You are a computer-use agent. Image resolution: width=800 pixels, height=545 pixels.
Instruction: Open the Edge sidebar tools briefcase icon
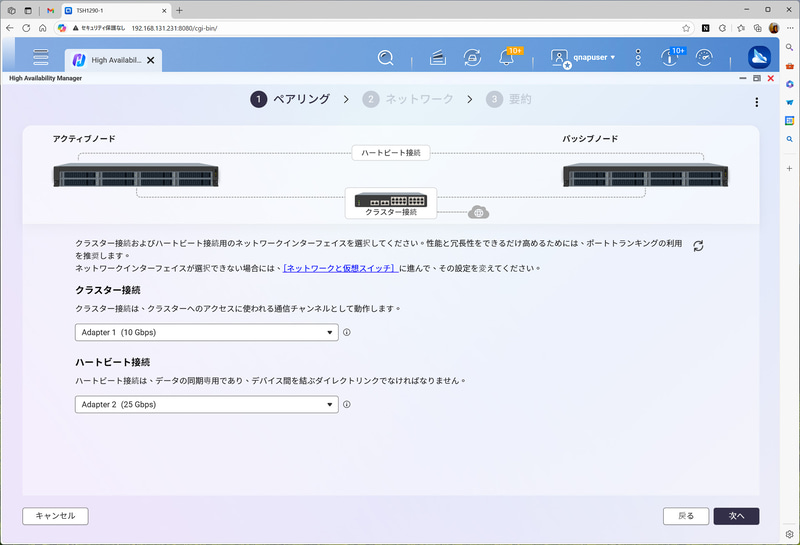coord(789,66)
